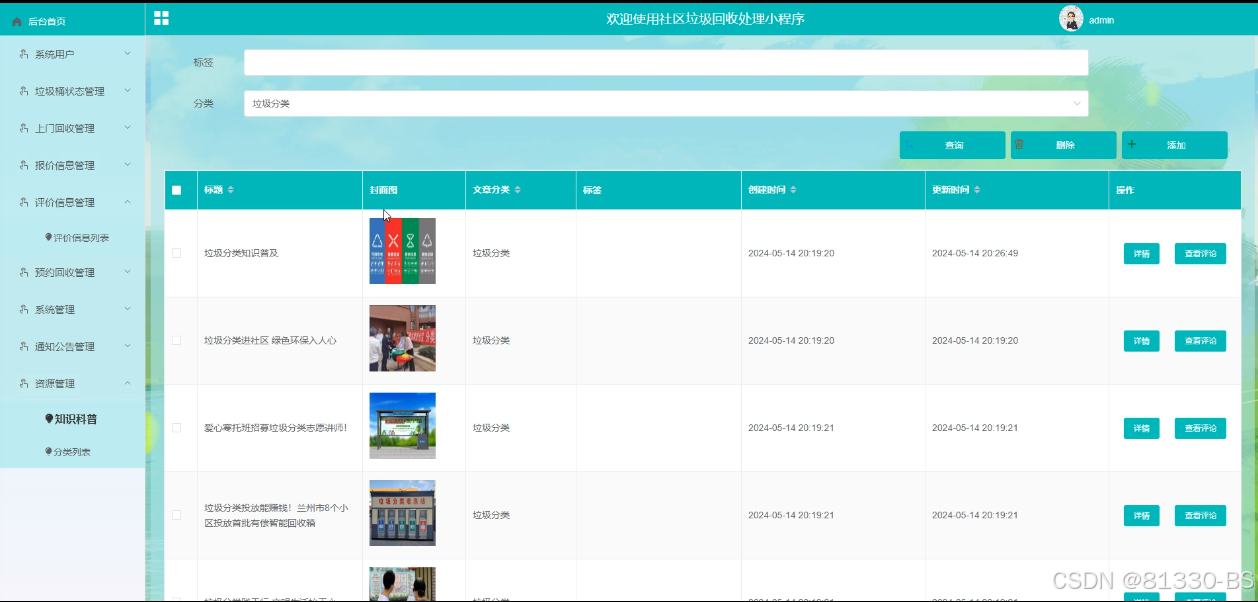Click the 添加 add button

(x=1174, y=145)
